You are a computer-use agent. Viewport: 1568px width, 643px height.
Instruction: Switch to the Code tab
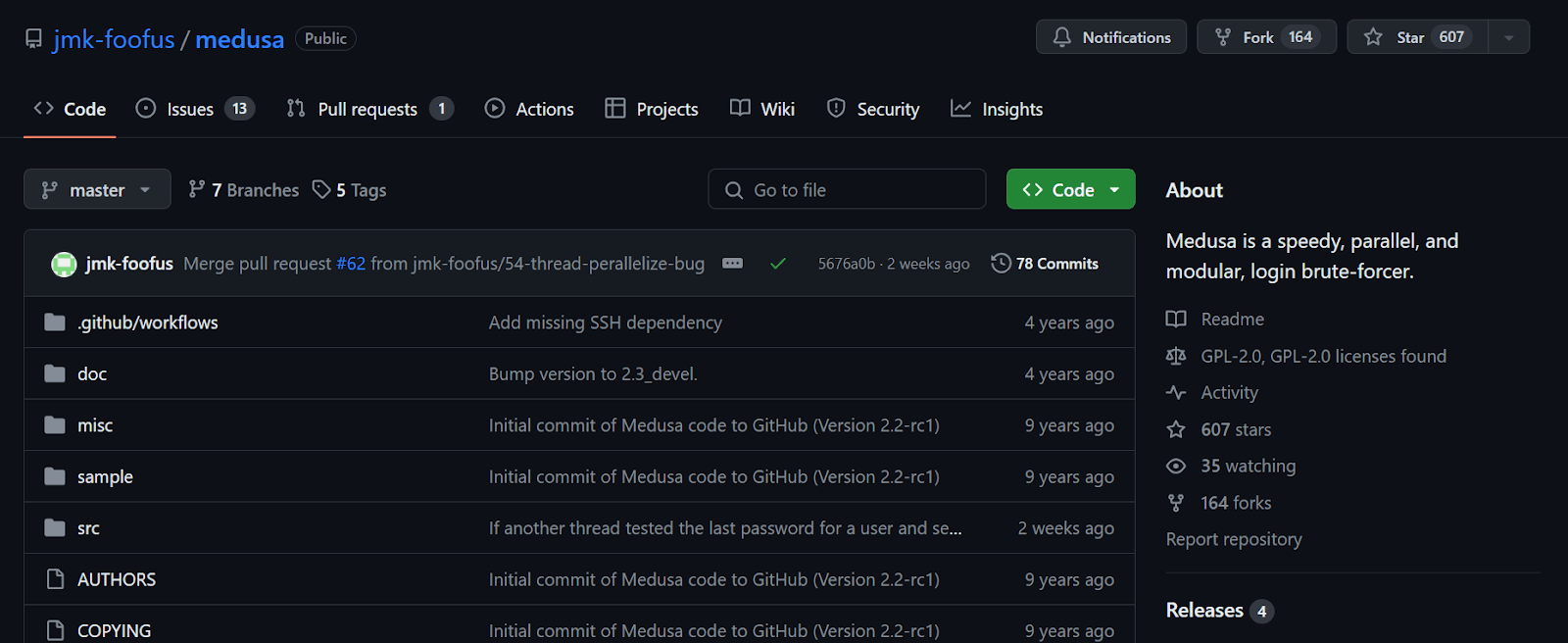[x=70, y=109]
